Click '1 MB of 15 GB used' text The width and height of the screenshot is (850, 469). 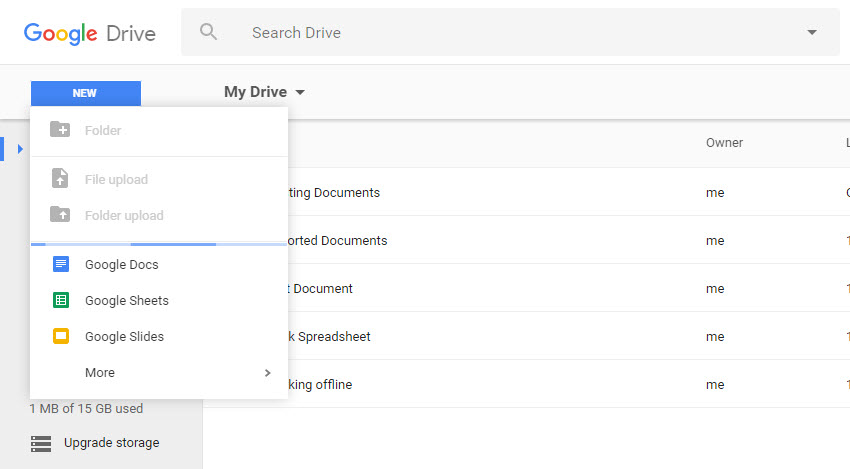(86, 409)
